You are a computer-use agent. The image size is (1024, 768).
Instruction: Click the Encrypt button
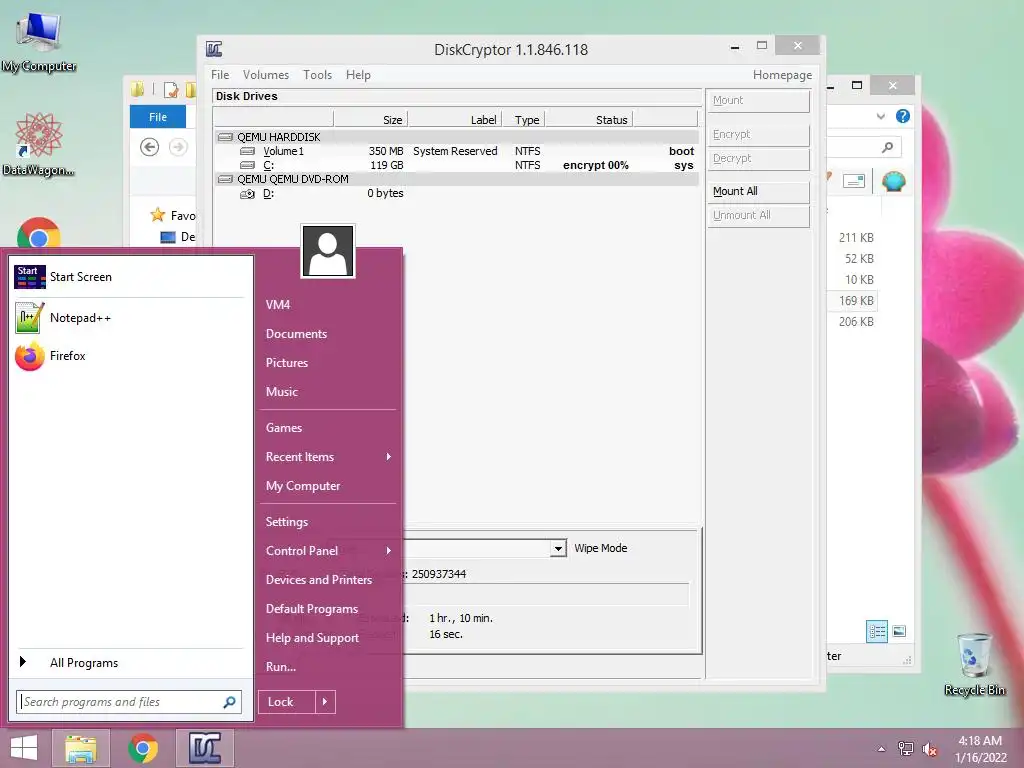click(x=758, y=135)
